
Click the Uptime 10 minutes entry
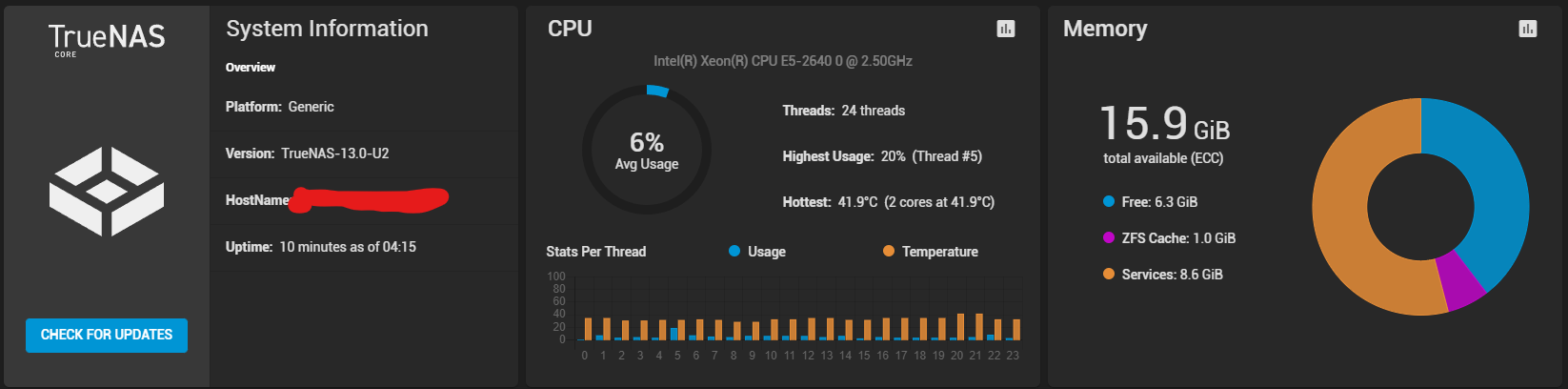321,247
